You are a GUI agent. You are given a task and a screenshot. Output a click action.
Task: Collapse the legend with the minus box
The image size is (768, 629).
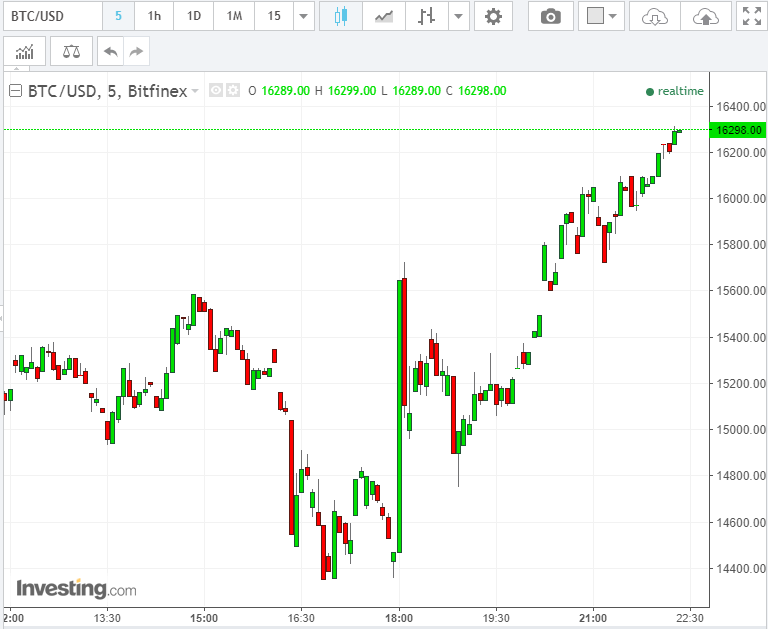click(x=16, y=91)
